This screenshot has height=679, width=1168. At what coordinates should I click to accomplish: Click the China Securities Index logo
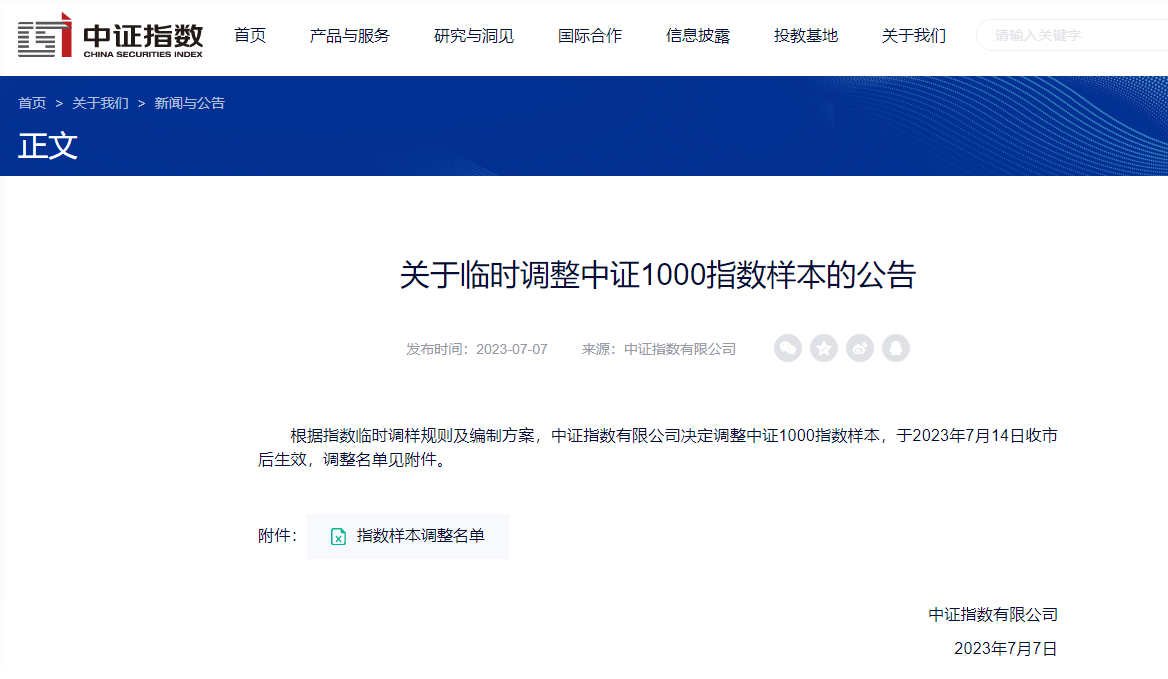pos(110,36)
